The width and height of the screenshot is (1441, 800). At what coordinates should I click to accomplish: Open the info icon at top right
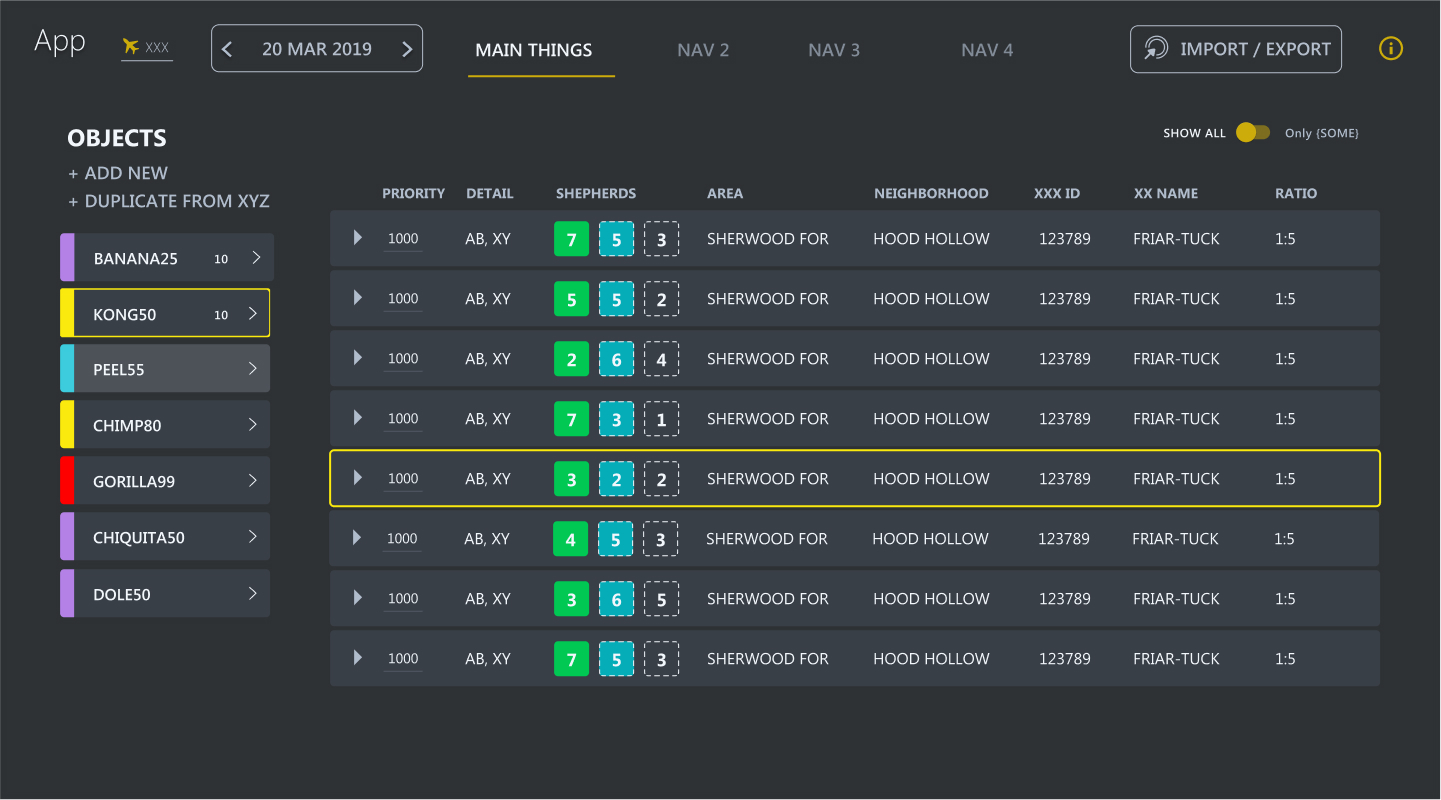tap(1391, 48)
